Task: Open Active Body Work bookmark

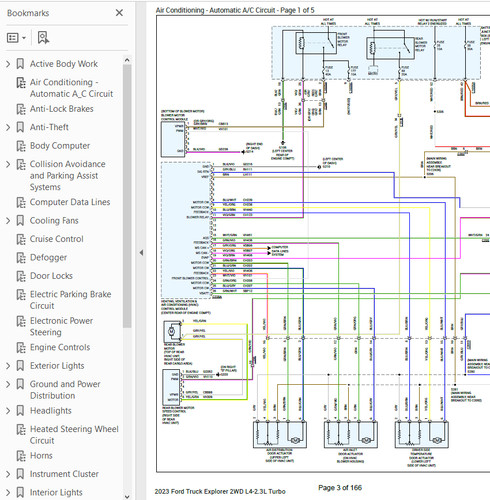Action: (64, 64)
